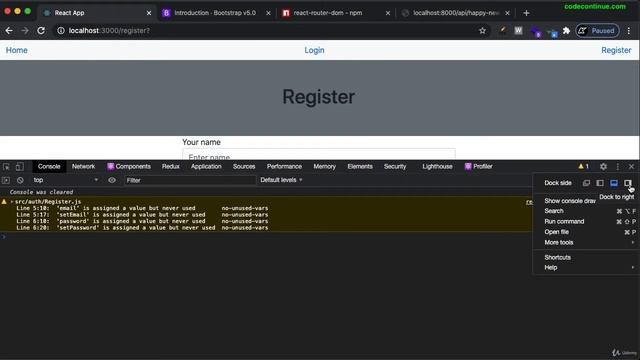640x360 pixels.
Task: Open the Components tab
Action: pos(129,167)
